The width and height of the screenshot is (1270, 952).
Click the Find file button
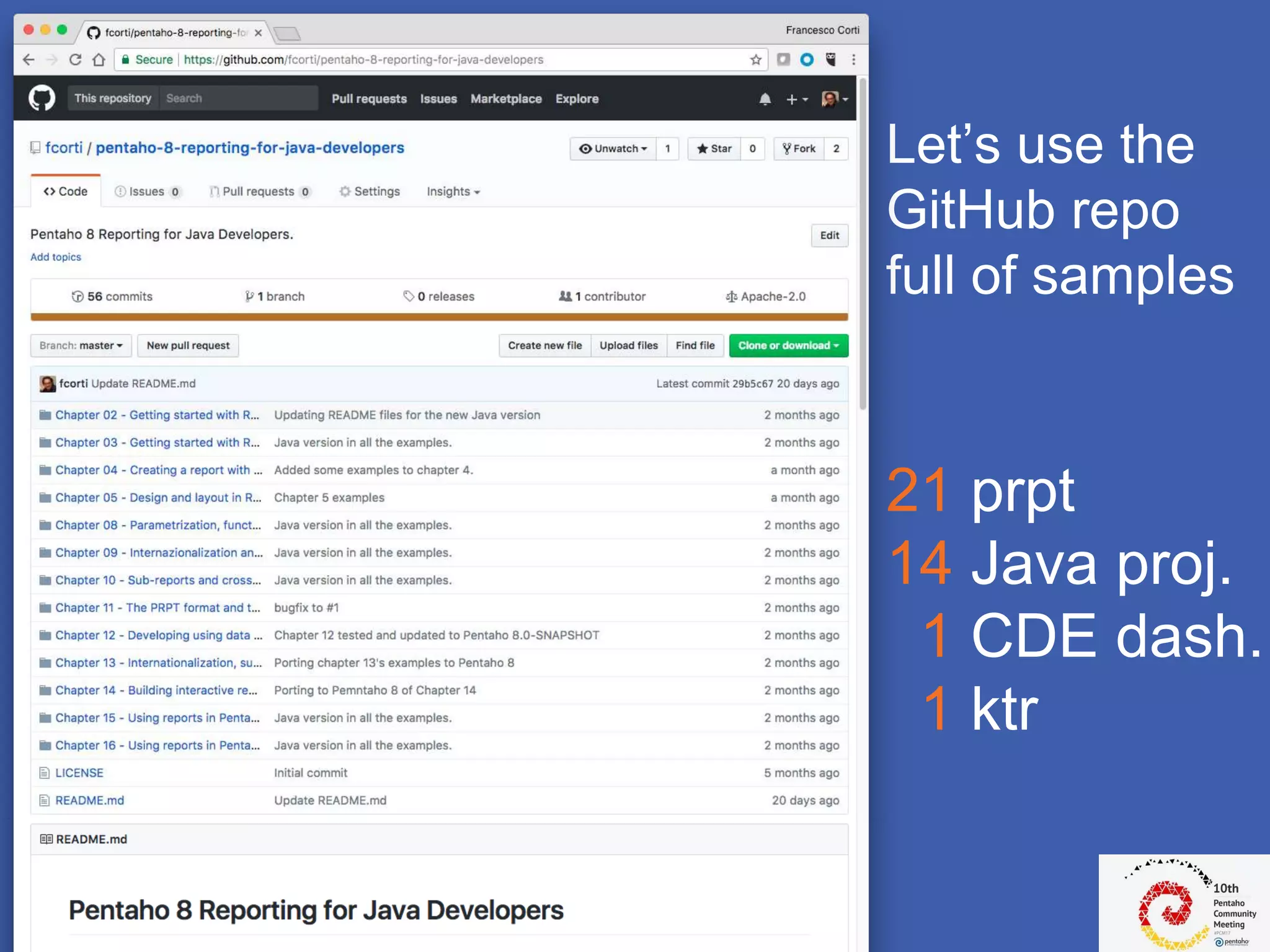pyautogui.click(x=695, y=345)
